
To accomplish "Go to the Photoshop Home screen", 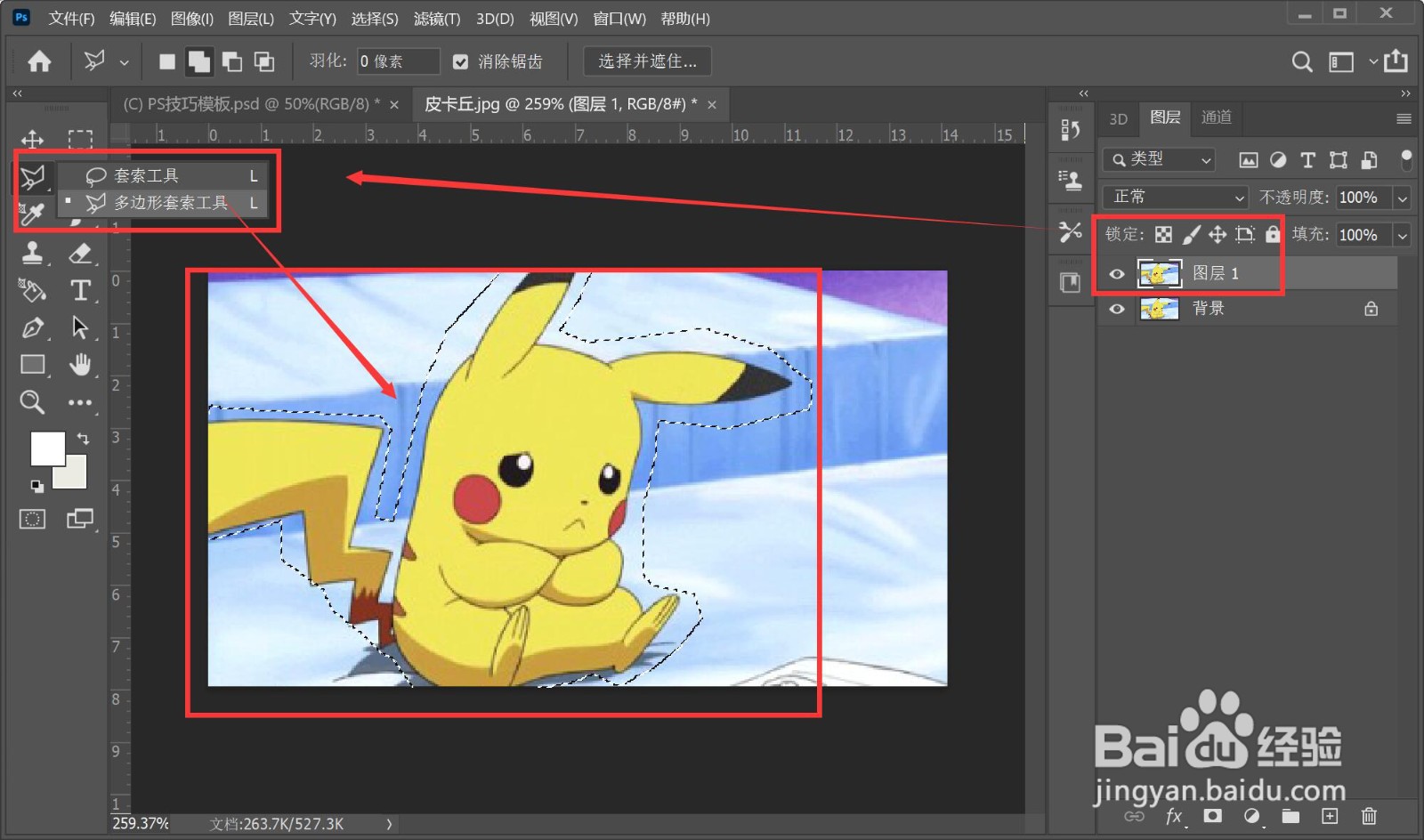I will coord(39,61).
